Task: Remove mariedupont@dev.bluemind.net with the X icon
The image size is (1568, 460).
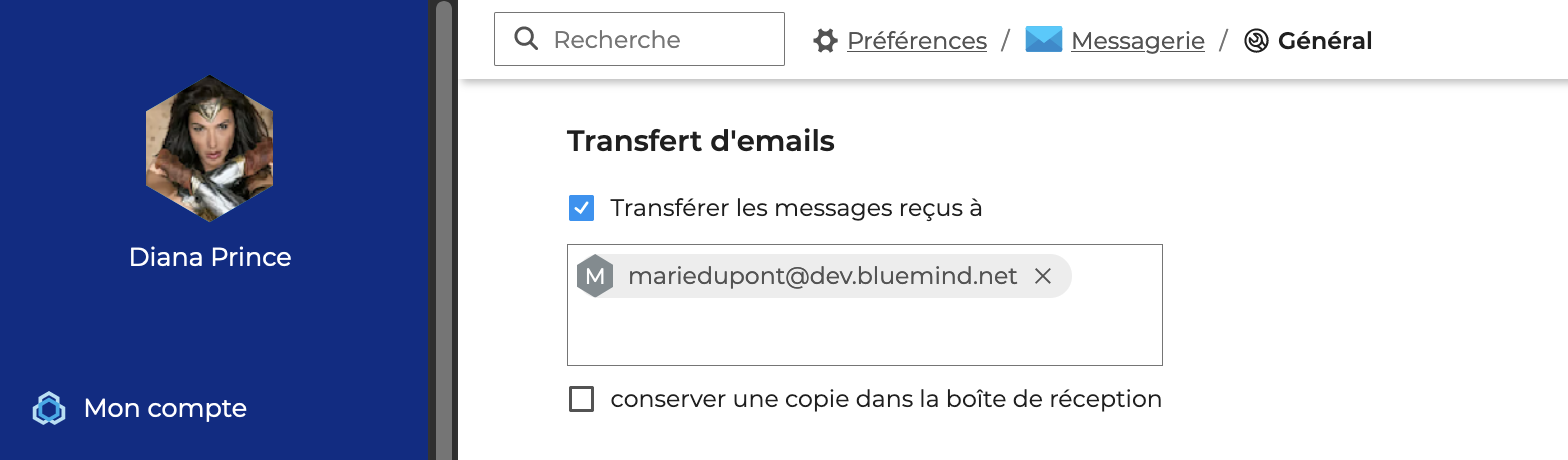Action: 1042,276
